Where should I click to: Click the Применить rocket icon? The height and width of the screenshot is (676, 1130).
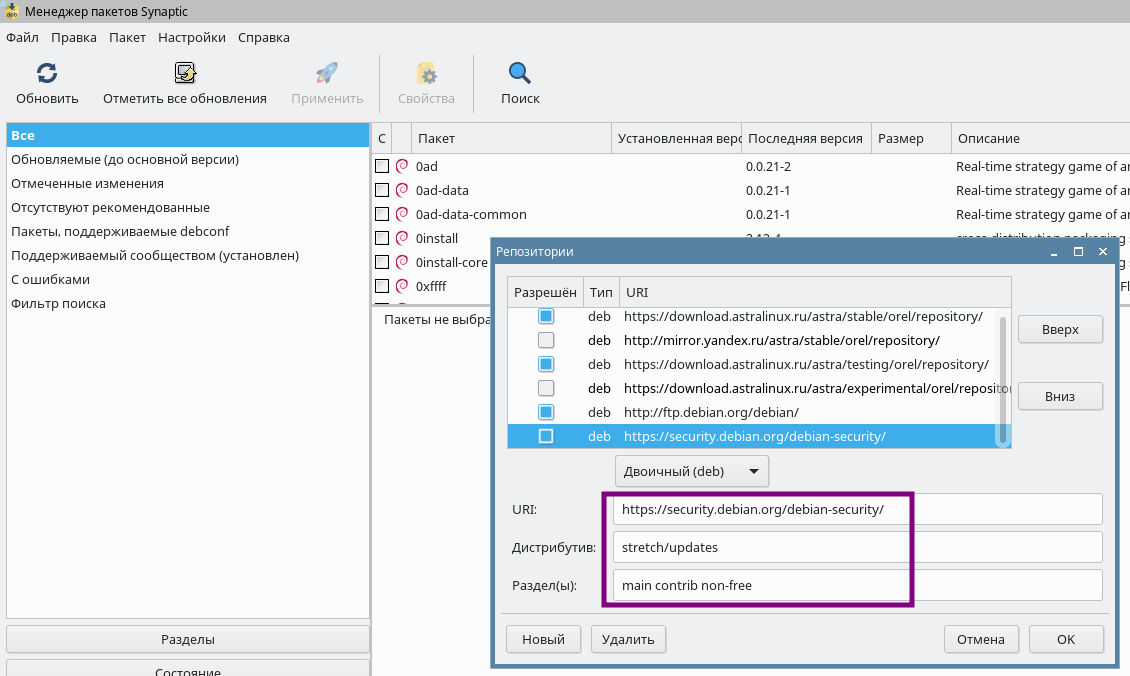[x=326, y=73]
